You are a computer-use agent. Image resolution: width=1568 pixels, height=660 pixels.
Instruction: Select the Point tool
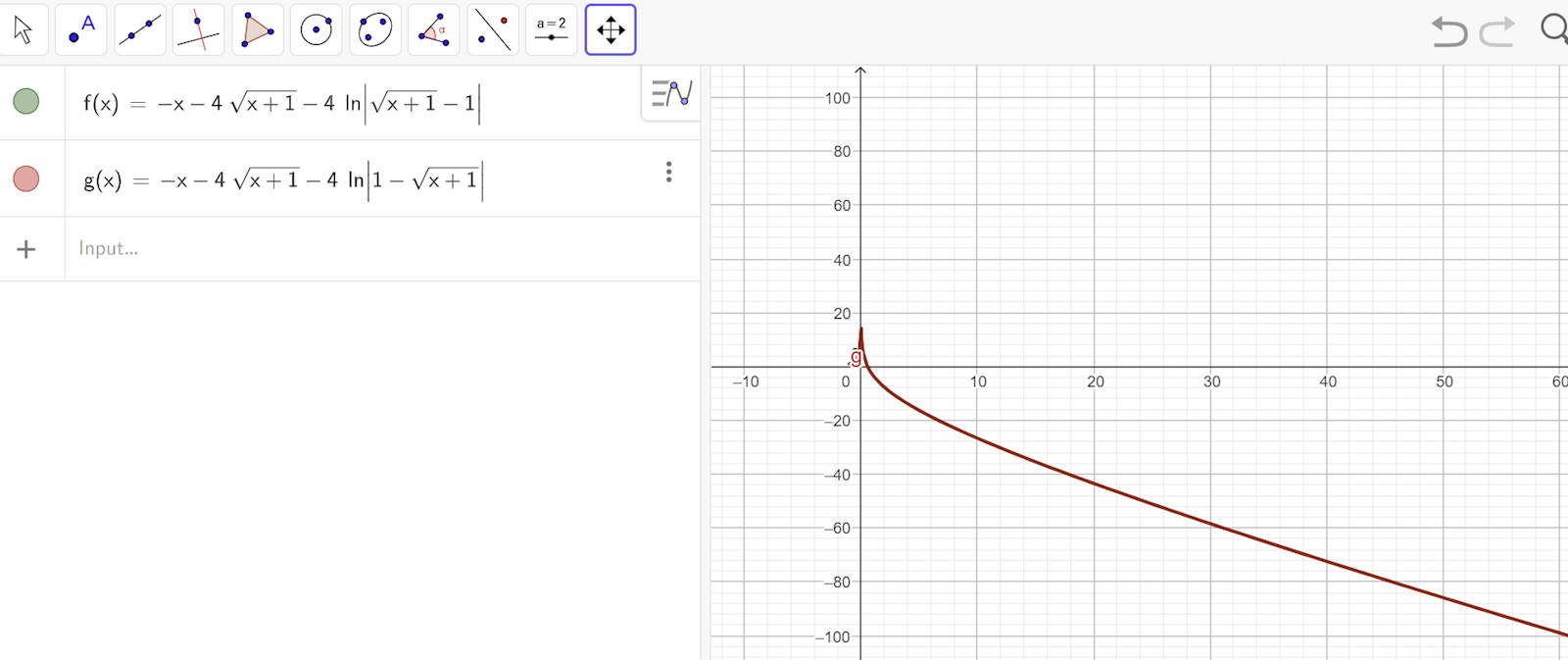(81, 29)
